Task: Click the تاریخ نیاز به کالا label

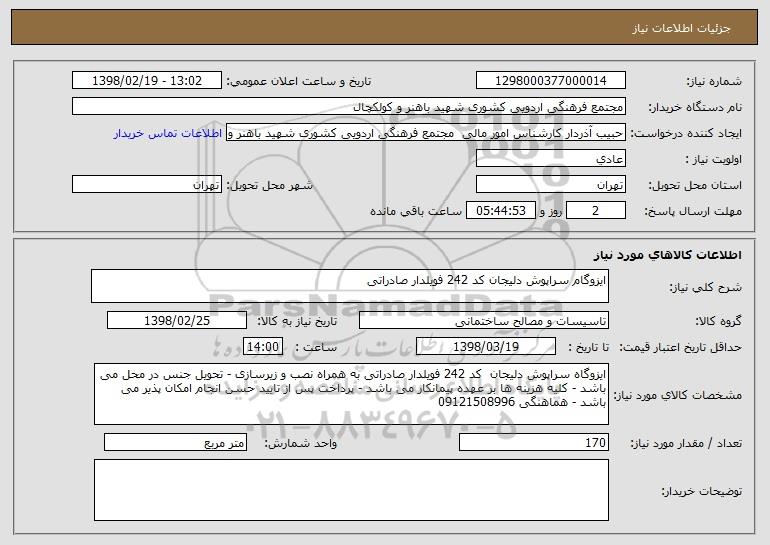Action: [x=297, y=322]
